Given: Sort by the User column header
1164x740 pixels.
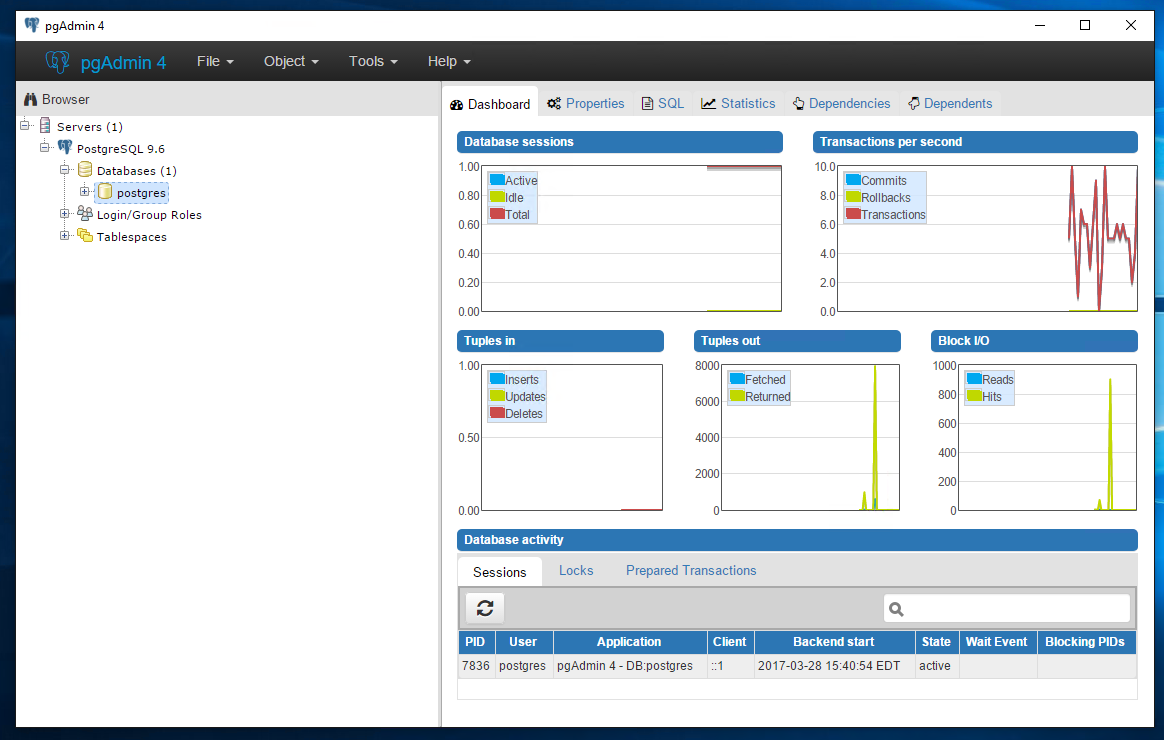Looking at the screenshot, I should [x=523, y=642].
